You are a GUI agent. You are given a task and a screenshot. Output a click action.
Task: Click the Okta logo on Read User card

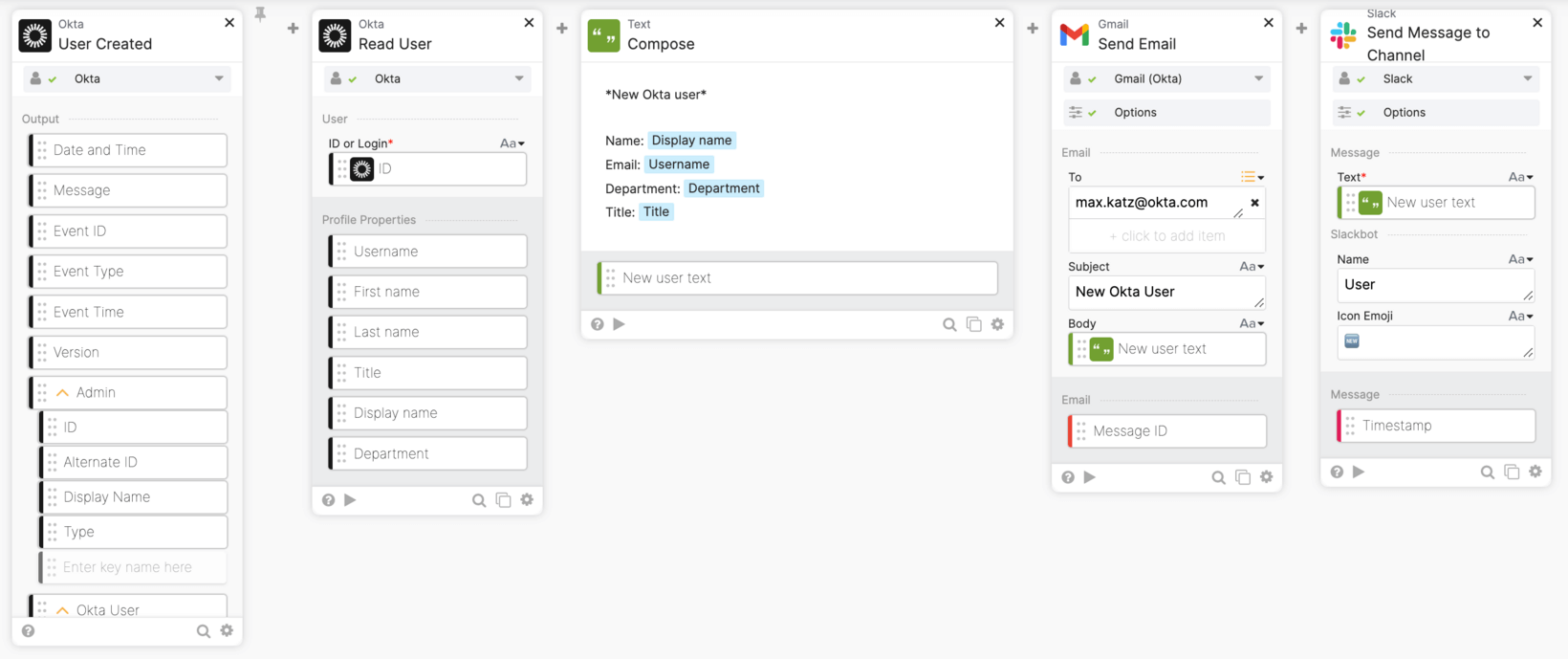[335, 35]
